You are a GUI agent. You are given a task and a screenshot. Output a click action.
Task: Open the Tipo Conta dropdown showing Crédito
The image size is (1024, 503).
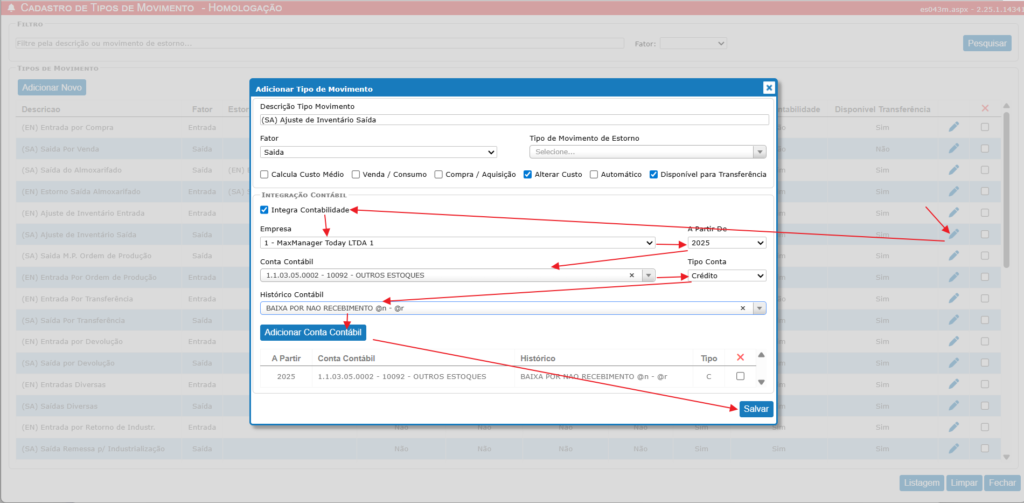pyautogui.click(x=726, y=275)
